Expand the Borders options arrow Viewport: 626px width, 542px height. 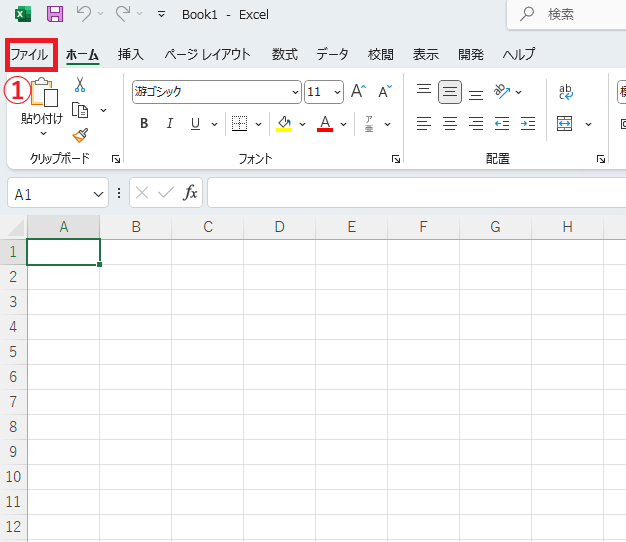(258, 125)
